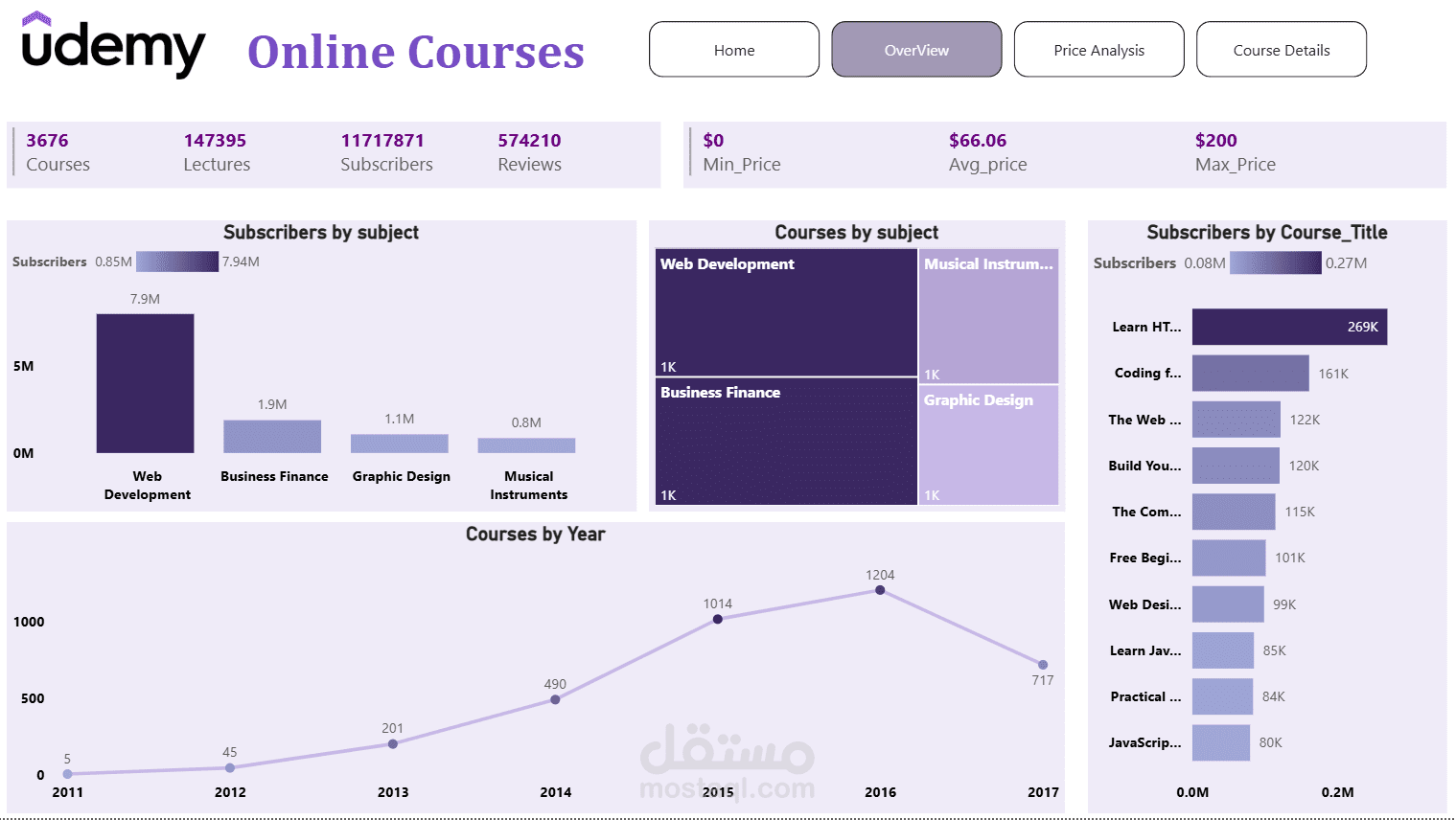Select the Business Finance bar showing 1.9M

[272, 436]
